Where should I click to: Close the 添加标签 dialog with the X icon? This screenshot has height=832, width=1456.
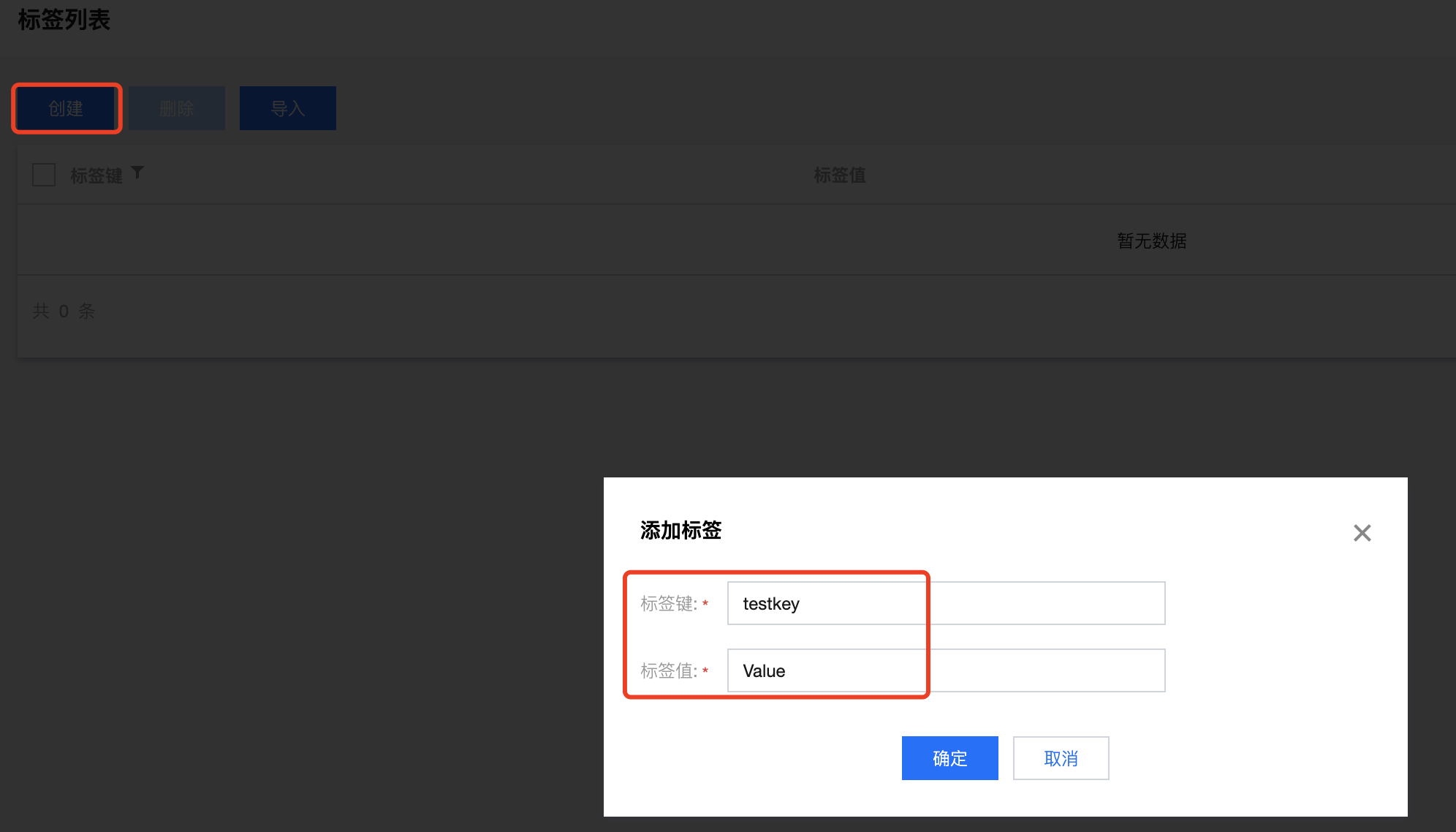click(1362, 533)
